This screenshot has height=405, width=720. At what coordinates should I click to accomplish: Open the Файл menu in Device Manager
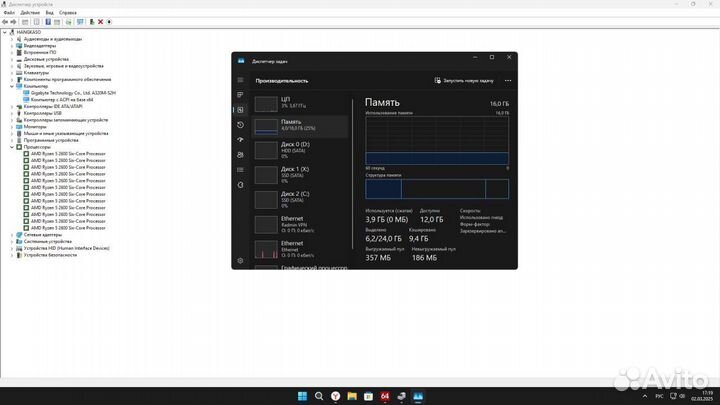[9, 13]
